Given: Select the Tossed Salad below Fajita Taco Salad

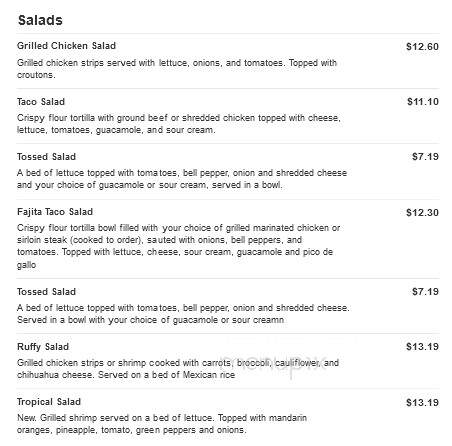Looking at the screenshot, I should pos(46,292).
